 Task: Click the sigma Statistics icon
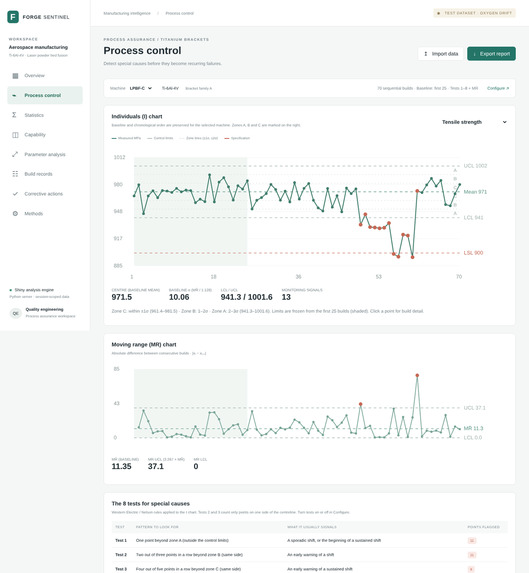click(x=15, y=115)
